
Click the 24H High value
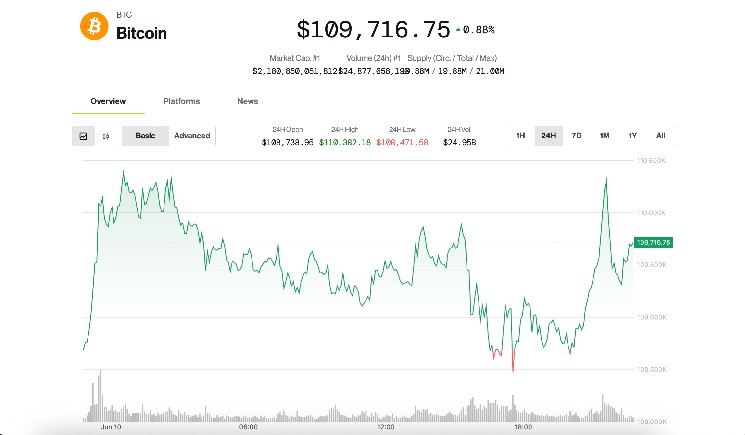(x=344, y=143)
